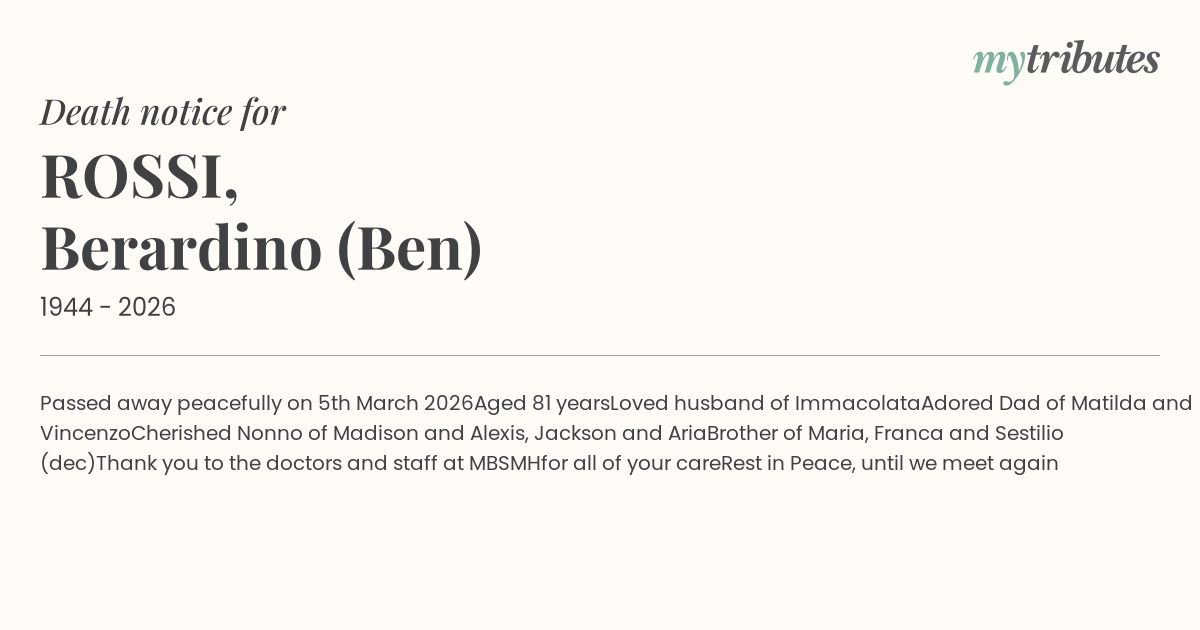Click the death year 2026 under the name
Viewport: 1200px width, 630px height.
(x=147, y=307)
